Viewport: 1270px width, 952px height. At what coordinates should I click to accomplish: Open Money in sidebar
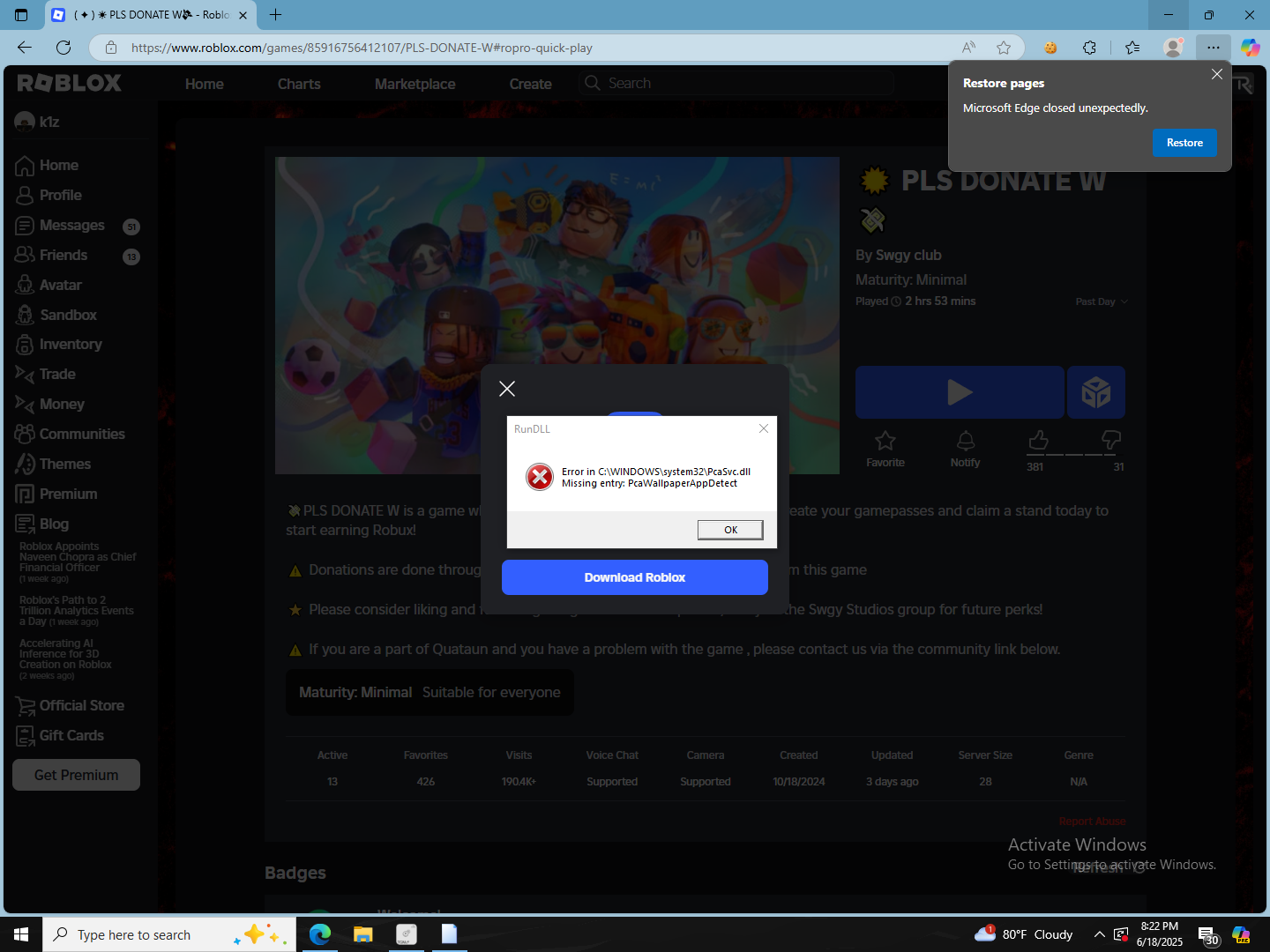pyautogui.click(x=50, y=404)
